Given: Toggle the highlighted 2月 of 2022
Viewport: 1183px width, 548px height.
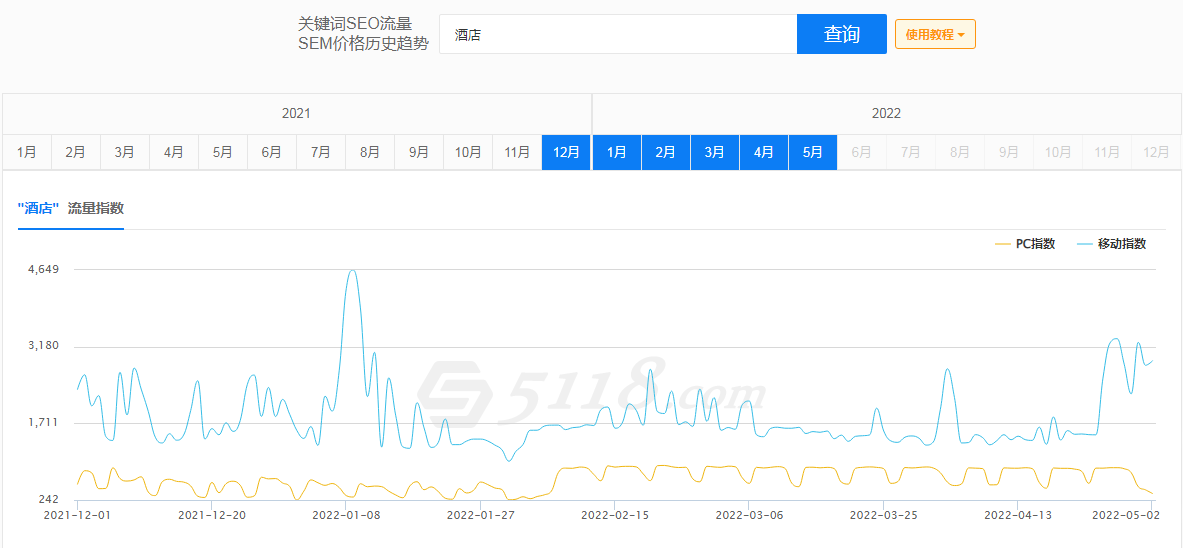Looking at the screenshot, I should point(666,152).
